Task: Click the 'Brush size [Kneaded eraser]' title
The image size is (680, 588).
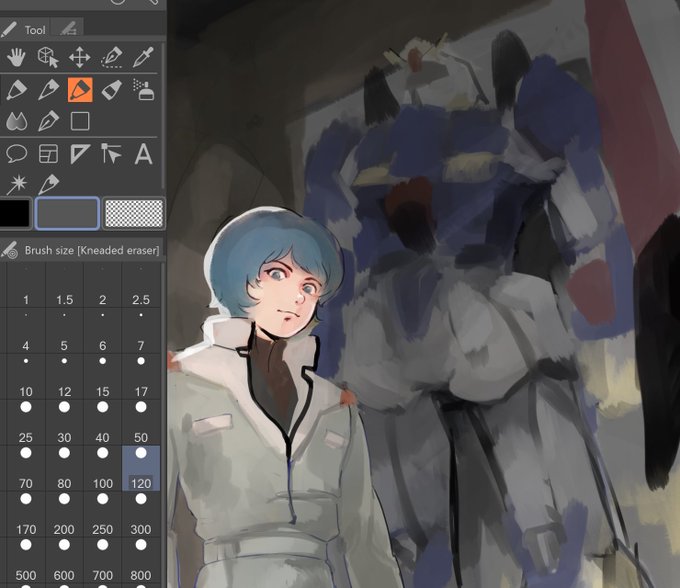Action: coord(92,250)
